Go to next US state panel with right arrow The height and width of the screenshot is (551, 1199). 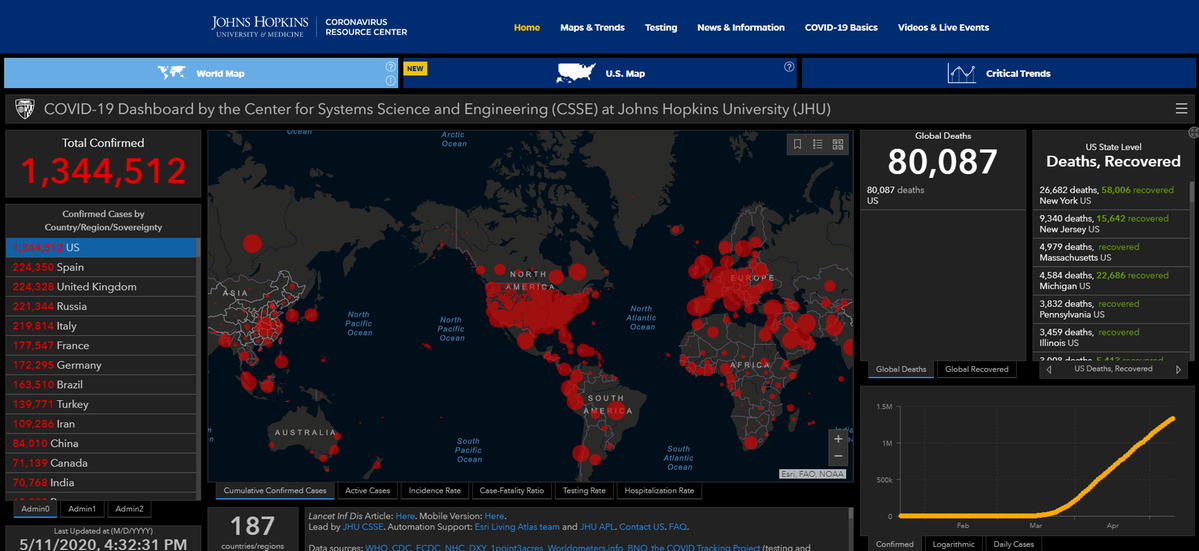tap(1178, 370)
